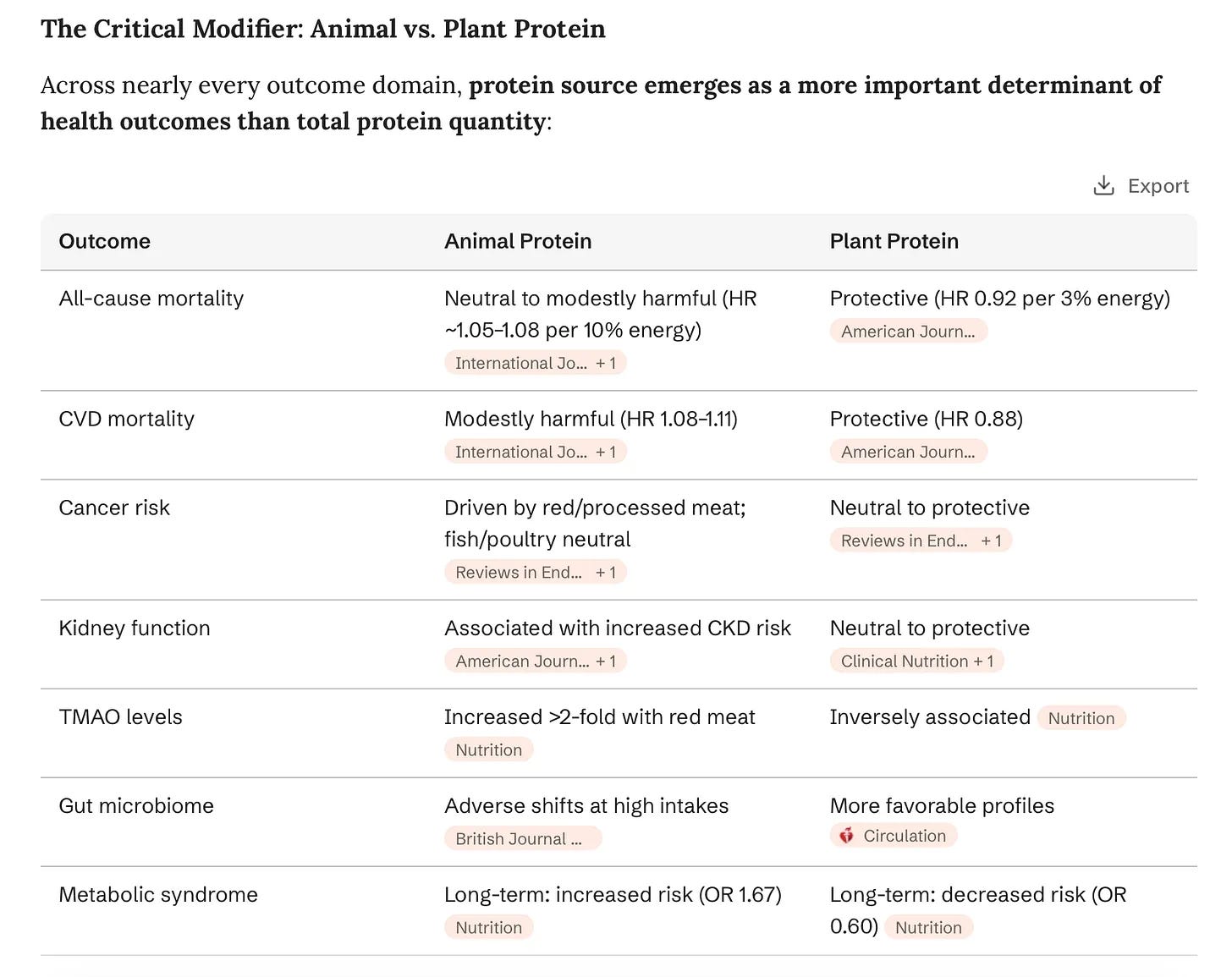Click the Export download icon
This screenshot has width=1232, height=977.
click(x=1103, y=185)
